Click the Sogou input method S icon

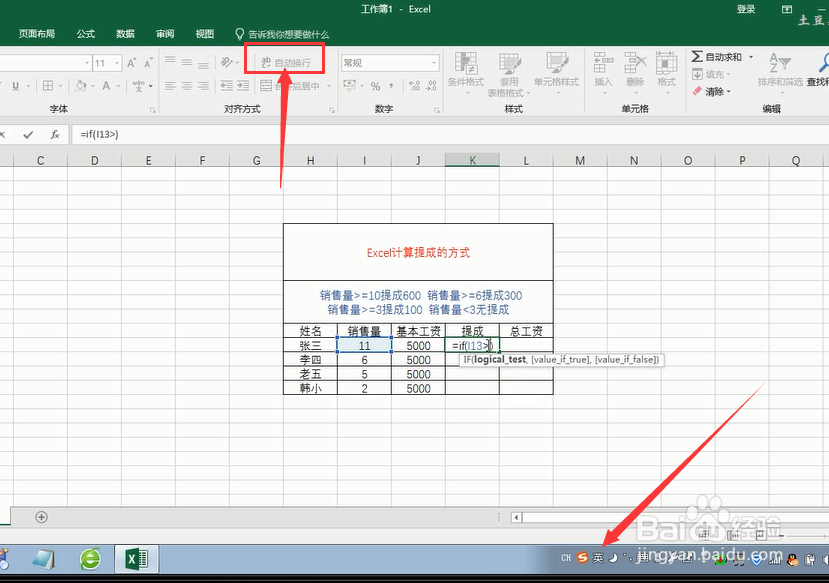pos(582,558)
